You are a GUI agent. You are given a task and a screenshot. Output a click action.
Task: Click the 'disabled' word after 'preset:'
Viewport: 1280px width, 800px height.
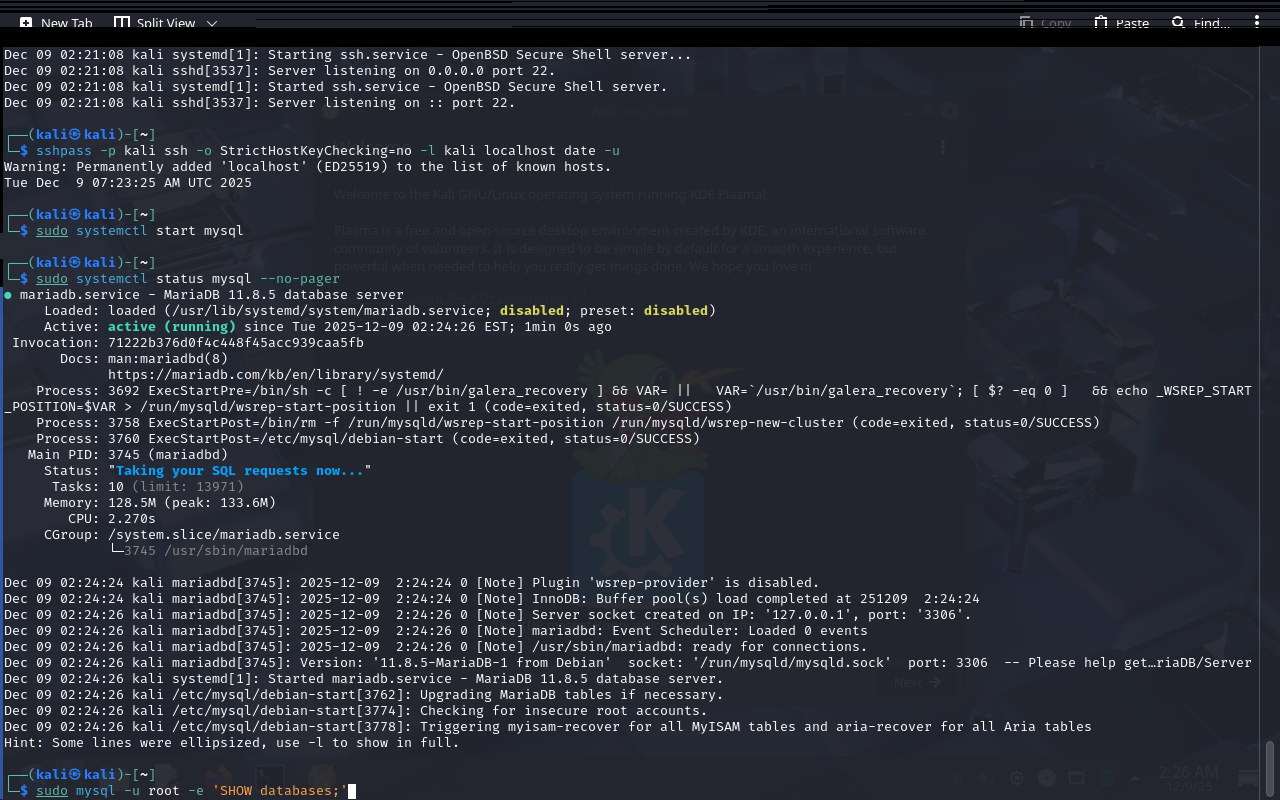tap(675, 311)
